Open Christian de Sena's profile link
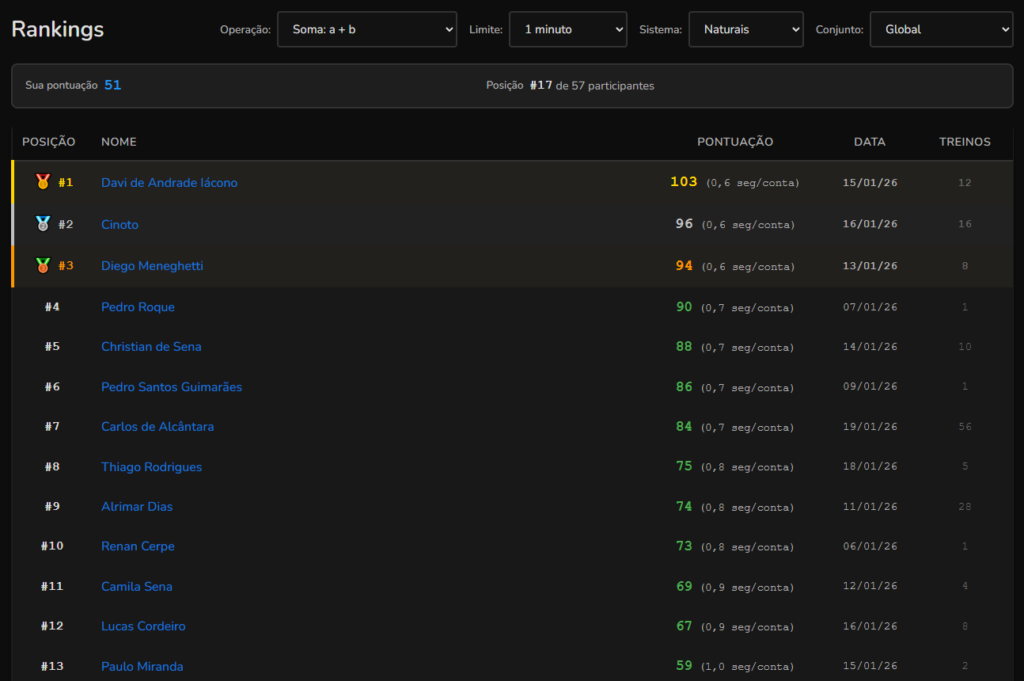The image size is (1024, 681). coord(151,347)
